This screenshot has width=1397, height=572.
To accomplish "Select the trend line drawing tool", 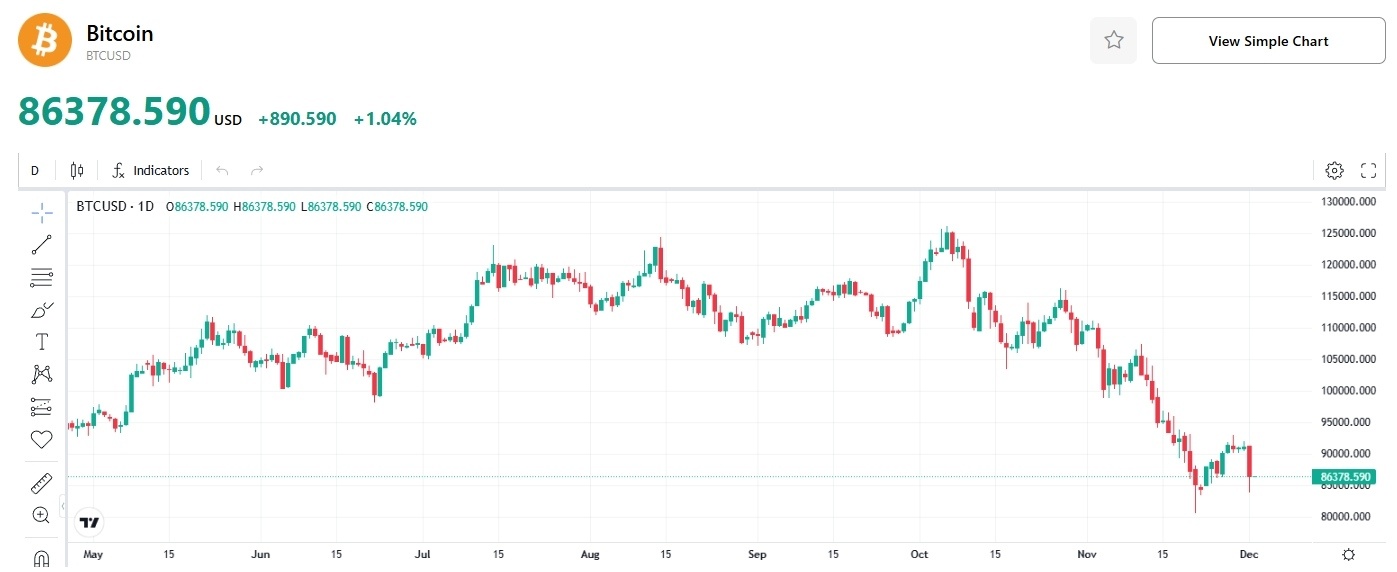I will (41, 244).
